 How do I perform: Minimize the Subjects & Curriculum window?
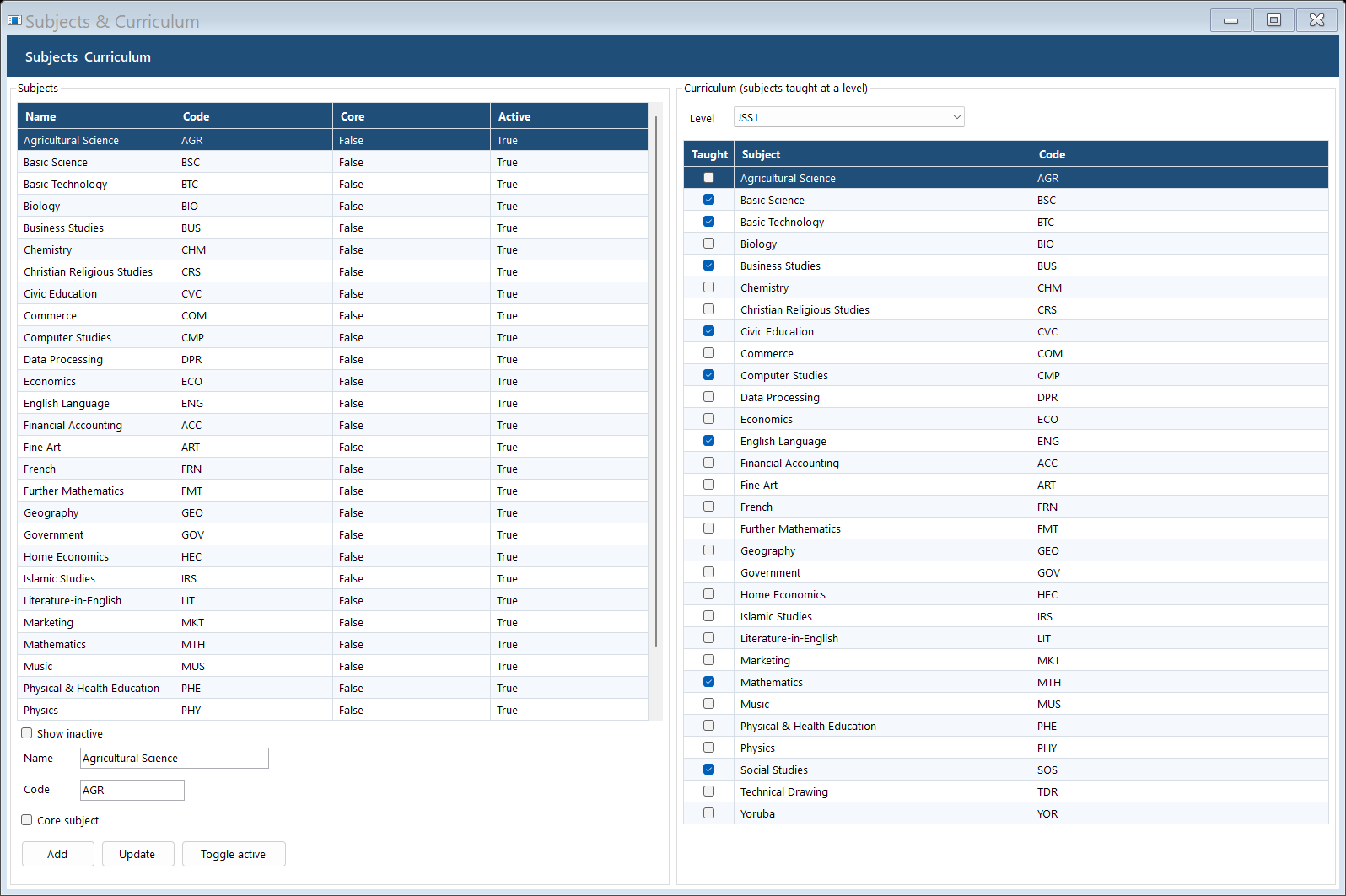1230,20
